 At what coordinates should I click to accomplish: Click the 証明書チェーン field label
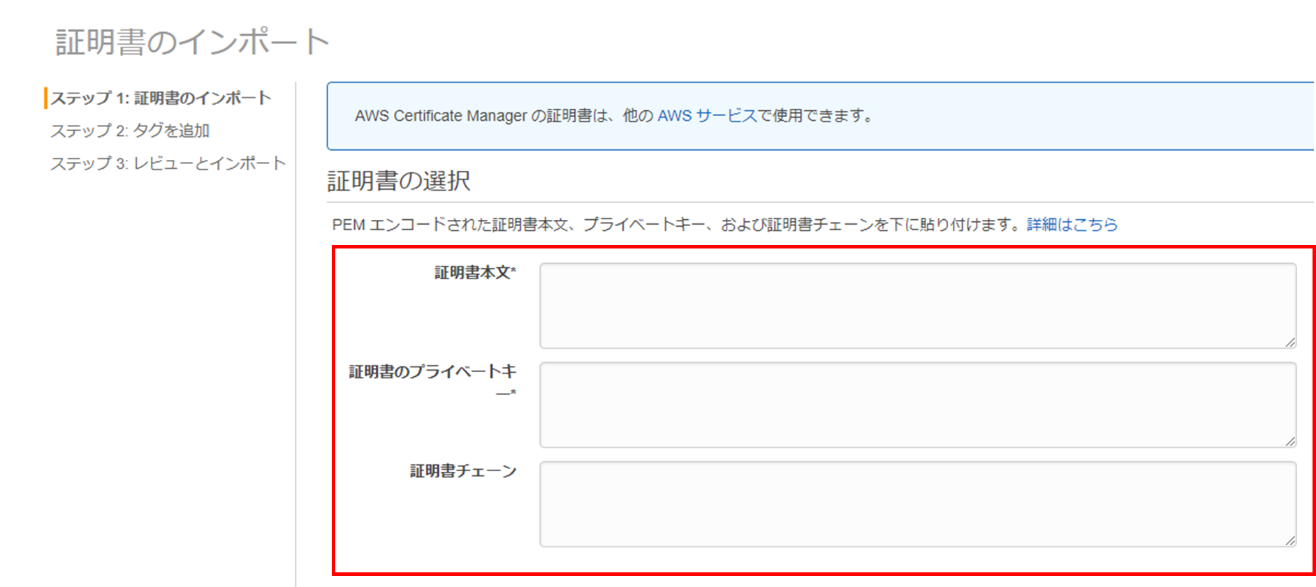point(463,471)
